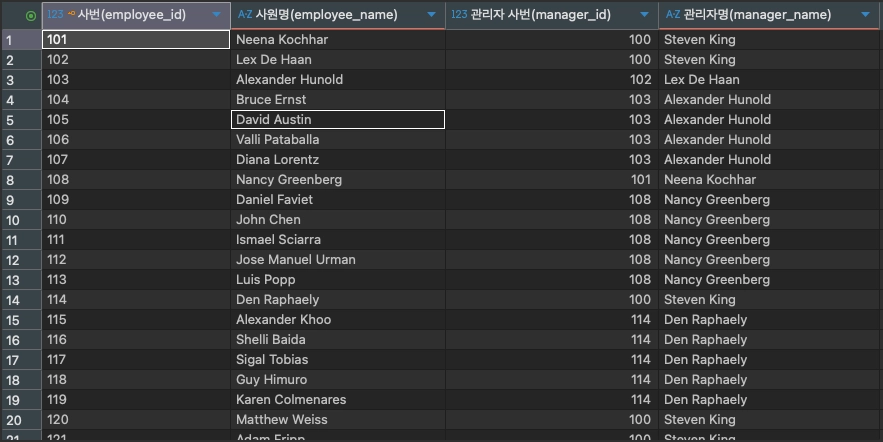Open the employee_id column filter dropdown
The height and width of the screenshot is (442, 883).
(216, 15)
